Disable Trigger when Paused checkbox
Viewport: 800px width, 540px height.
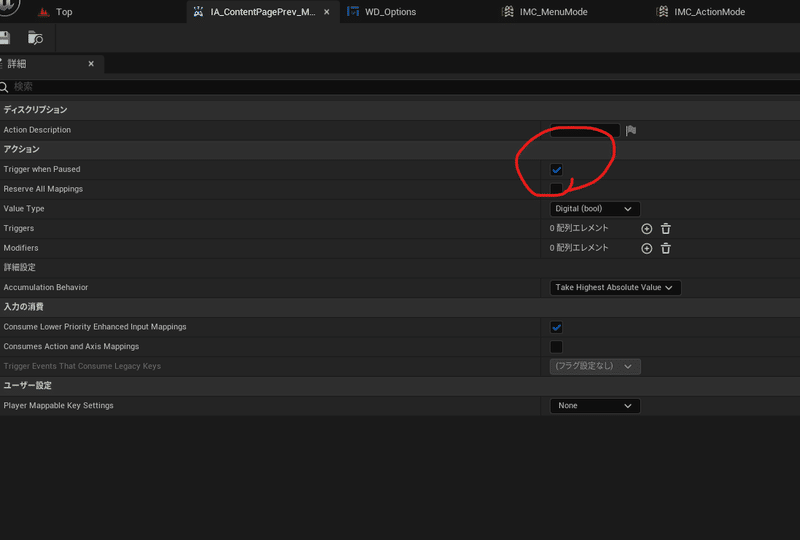click(x=556, y=169)
